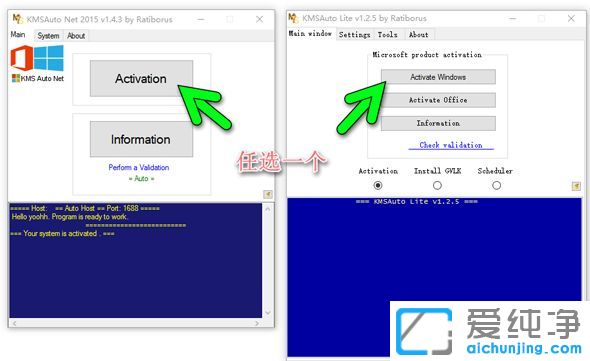Click the large Activation button
The image size is (590, 361).
pyautogui.click(x=141, y=78)
